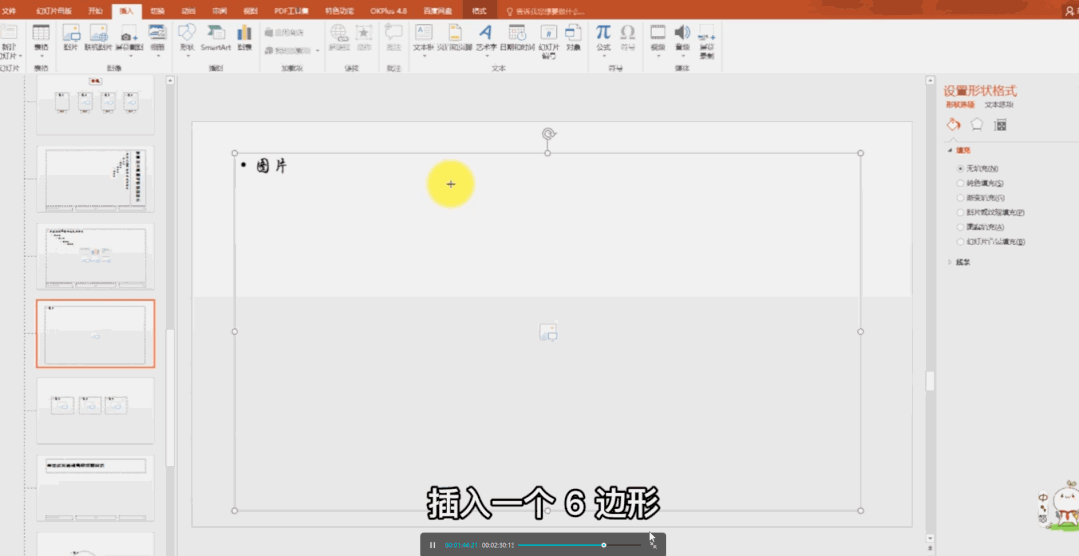The width and height of the screenshot is (1079, 556).
Task: Click the 图片 bullet text in placeholder
Action: tap(272, 166)
